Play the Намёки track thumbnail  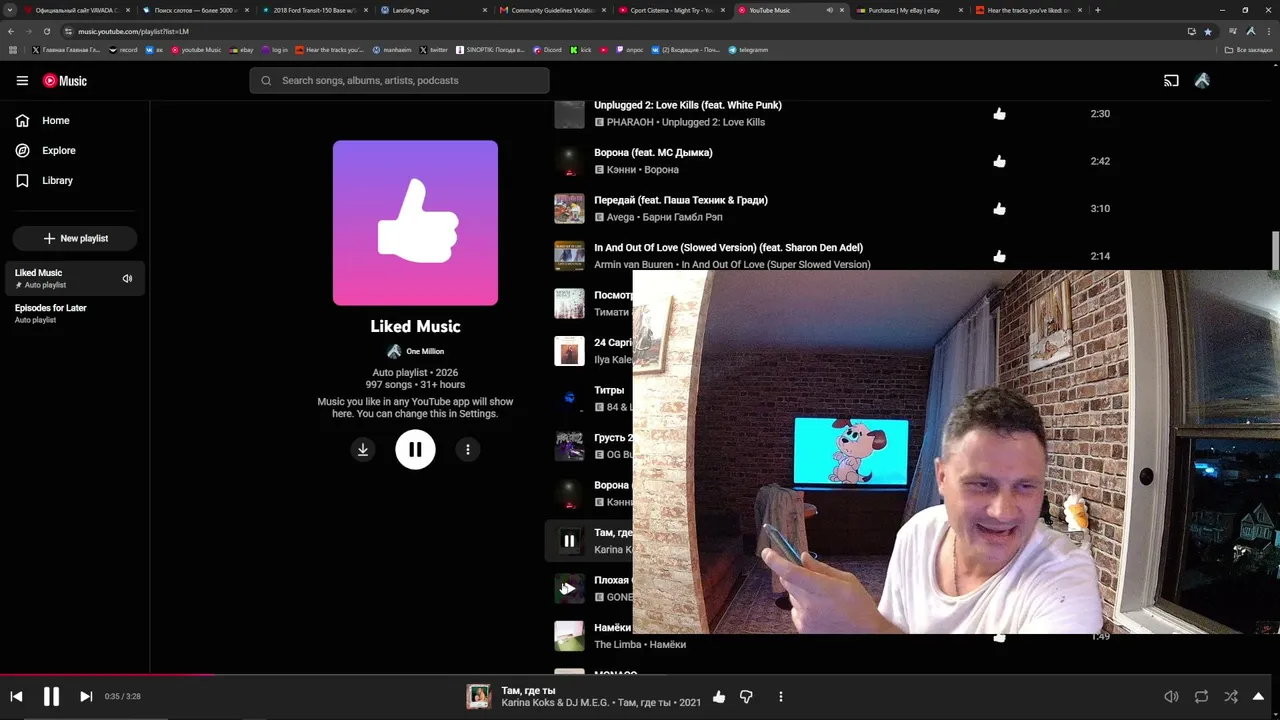[x=569, y=636]
